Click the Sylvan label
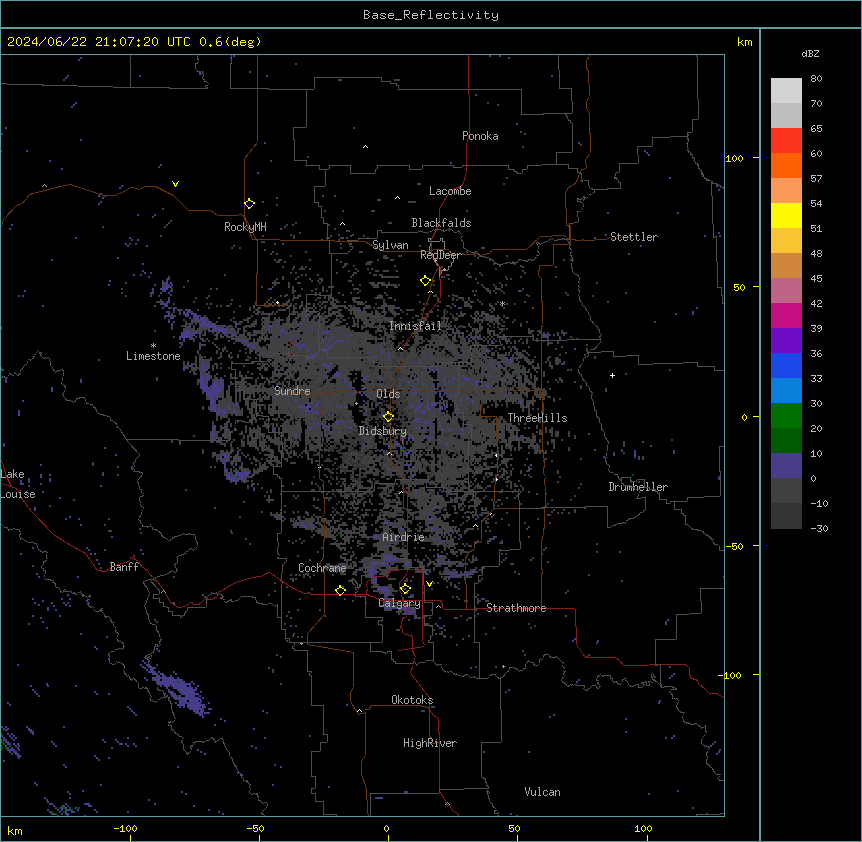The height and width of the screenshot is (842, 862). click(x=390, y=245)
